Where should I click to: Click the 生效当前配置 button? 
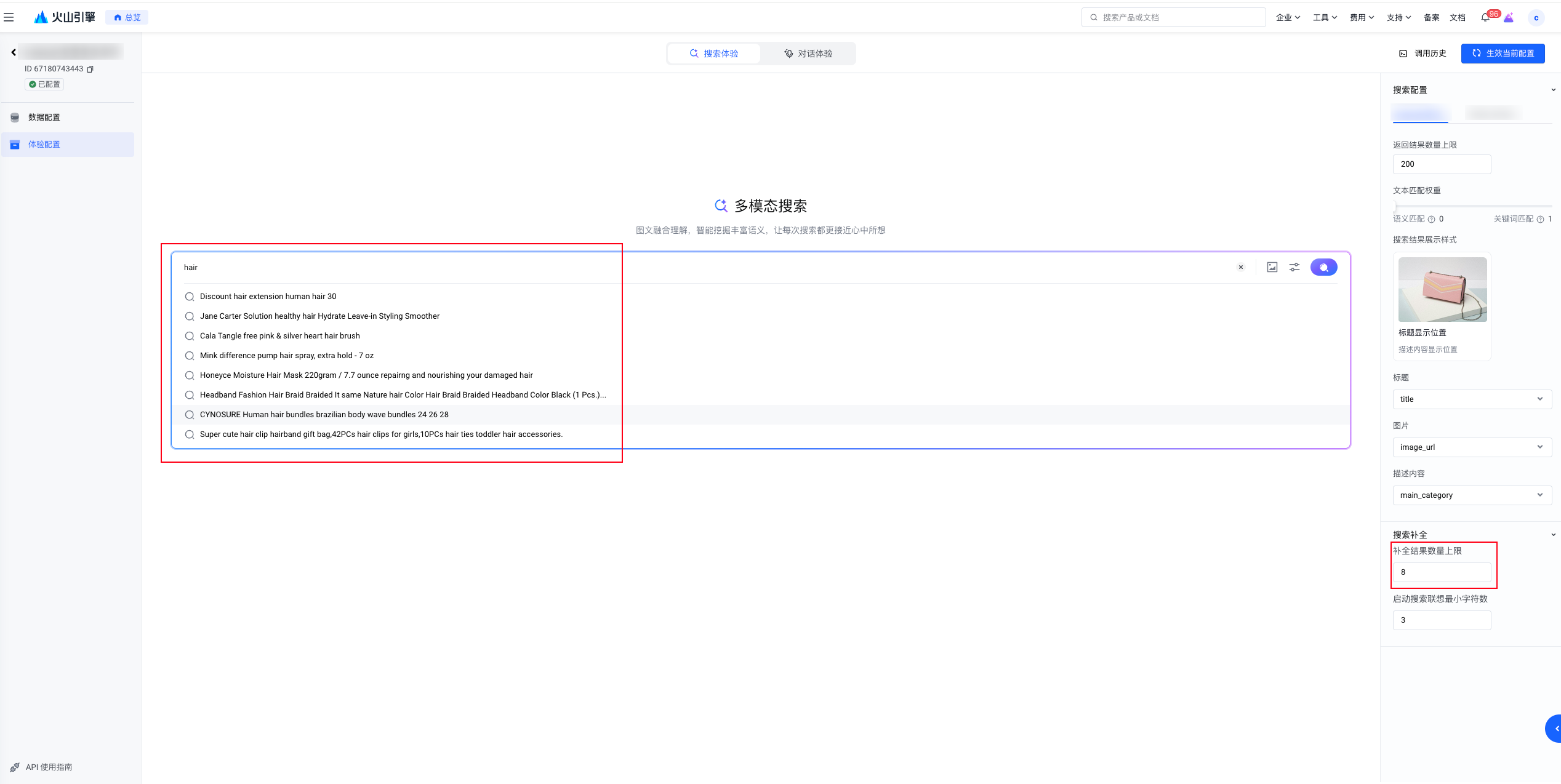(x=1503, y=54)
